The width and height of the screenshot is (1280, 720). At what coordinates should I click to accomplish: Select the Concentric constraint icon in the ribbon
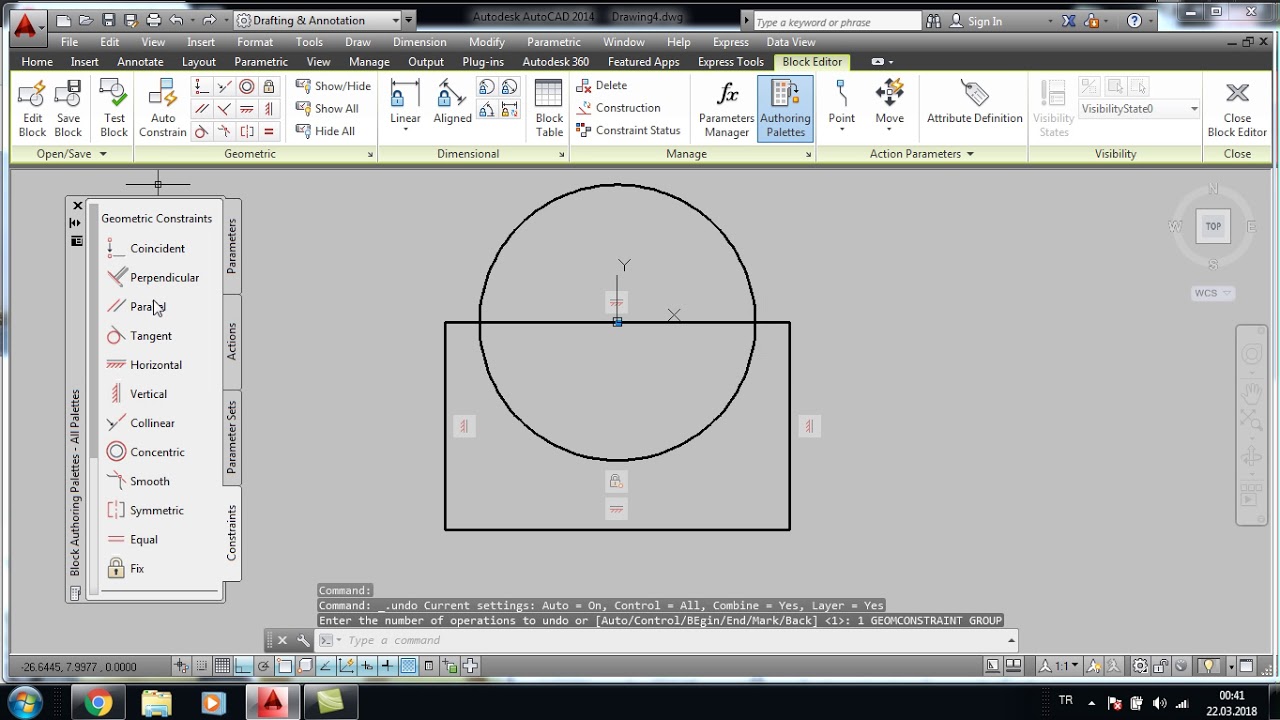coord(246,87)
